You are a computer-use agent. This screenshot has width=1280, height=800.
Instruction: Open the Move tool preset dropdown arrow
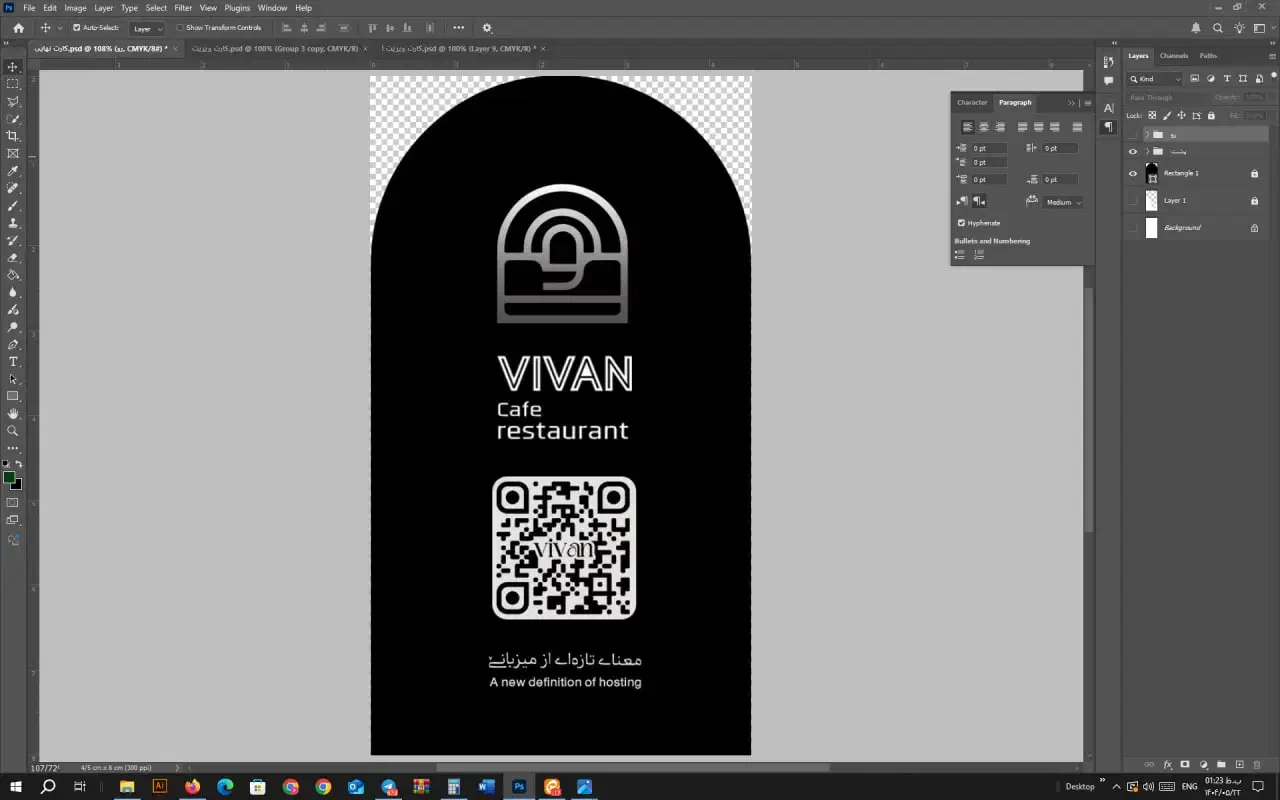60,28
